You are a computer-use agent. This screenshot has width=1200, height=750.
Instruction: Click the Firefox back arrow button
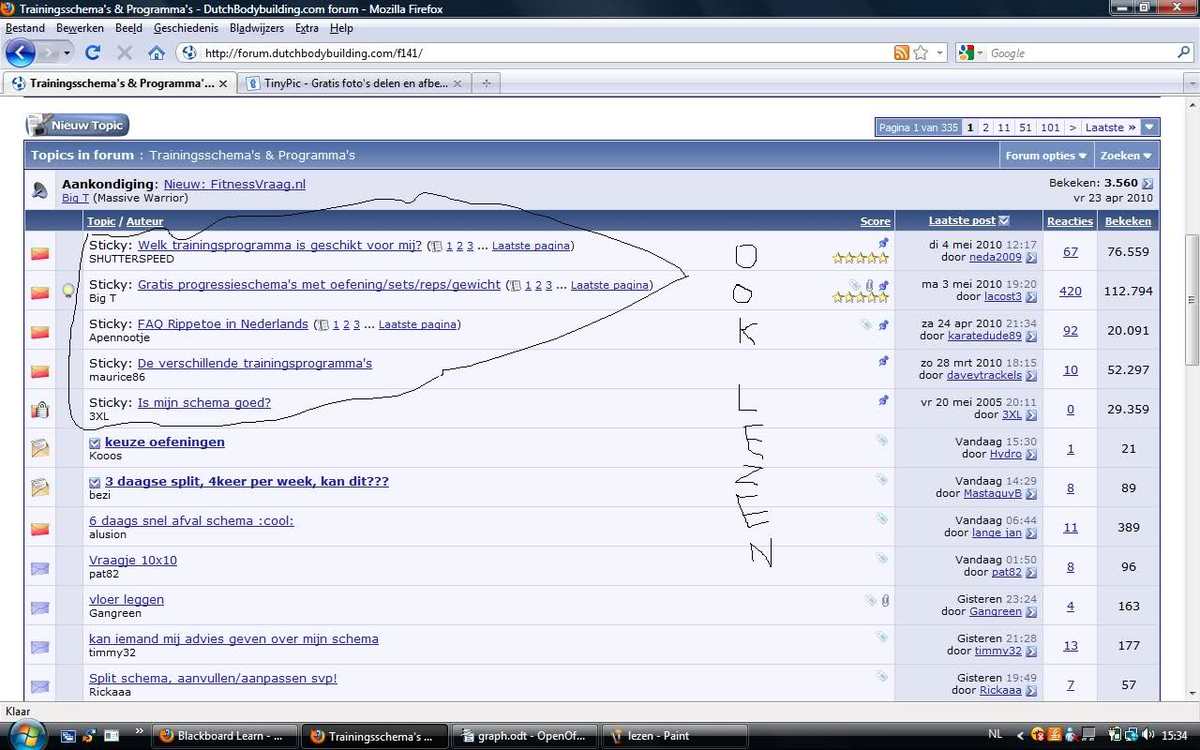21,53
